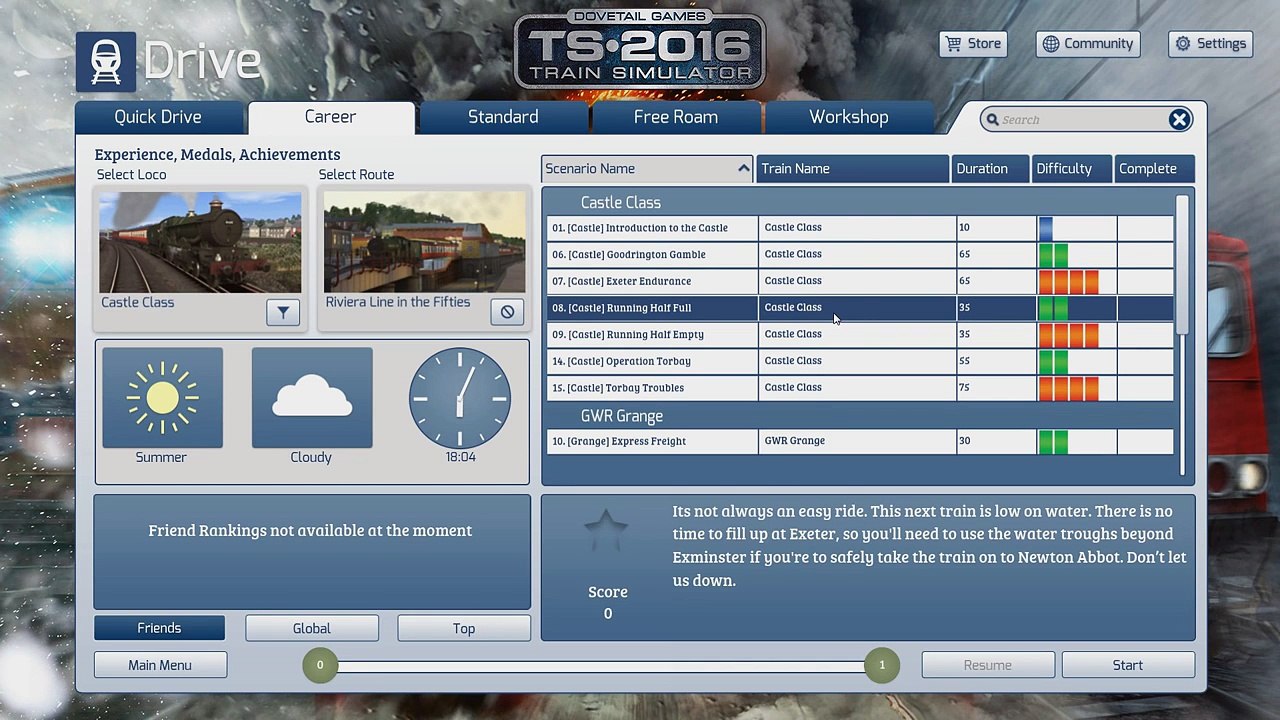Sort by Complete column header
The height and width of the screenshot is (720, 1280).
(x=1154, y=169)
